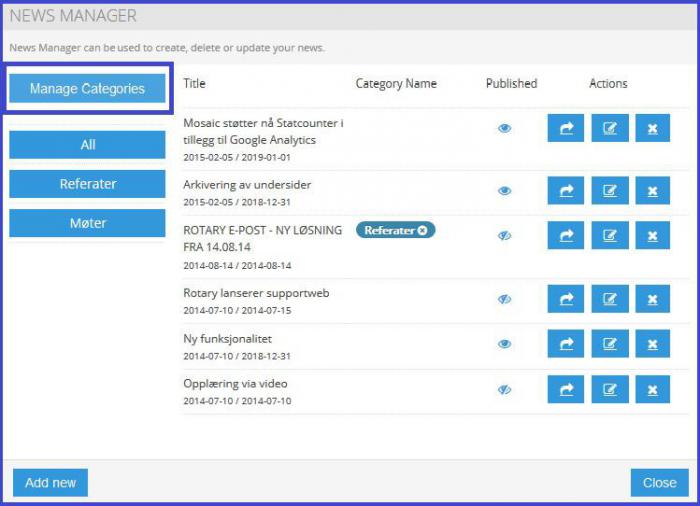This screenshot has height=506, width=700.
Task: Click share arrow for Rotary lanserer supportweb
Action: coord(566,299)
